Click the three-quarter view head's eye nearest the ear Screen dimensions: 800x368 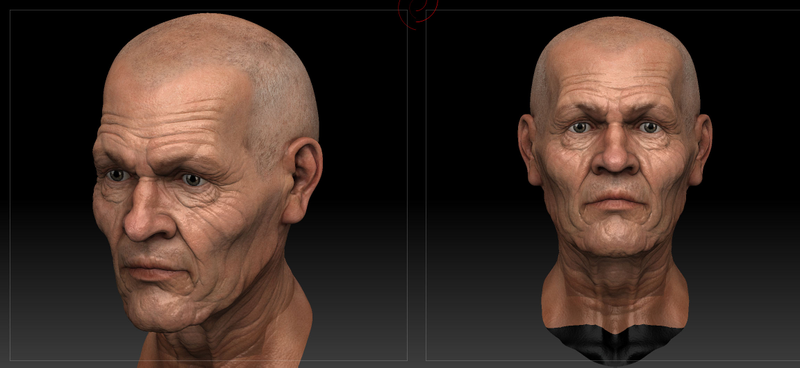(193, 179)
